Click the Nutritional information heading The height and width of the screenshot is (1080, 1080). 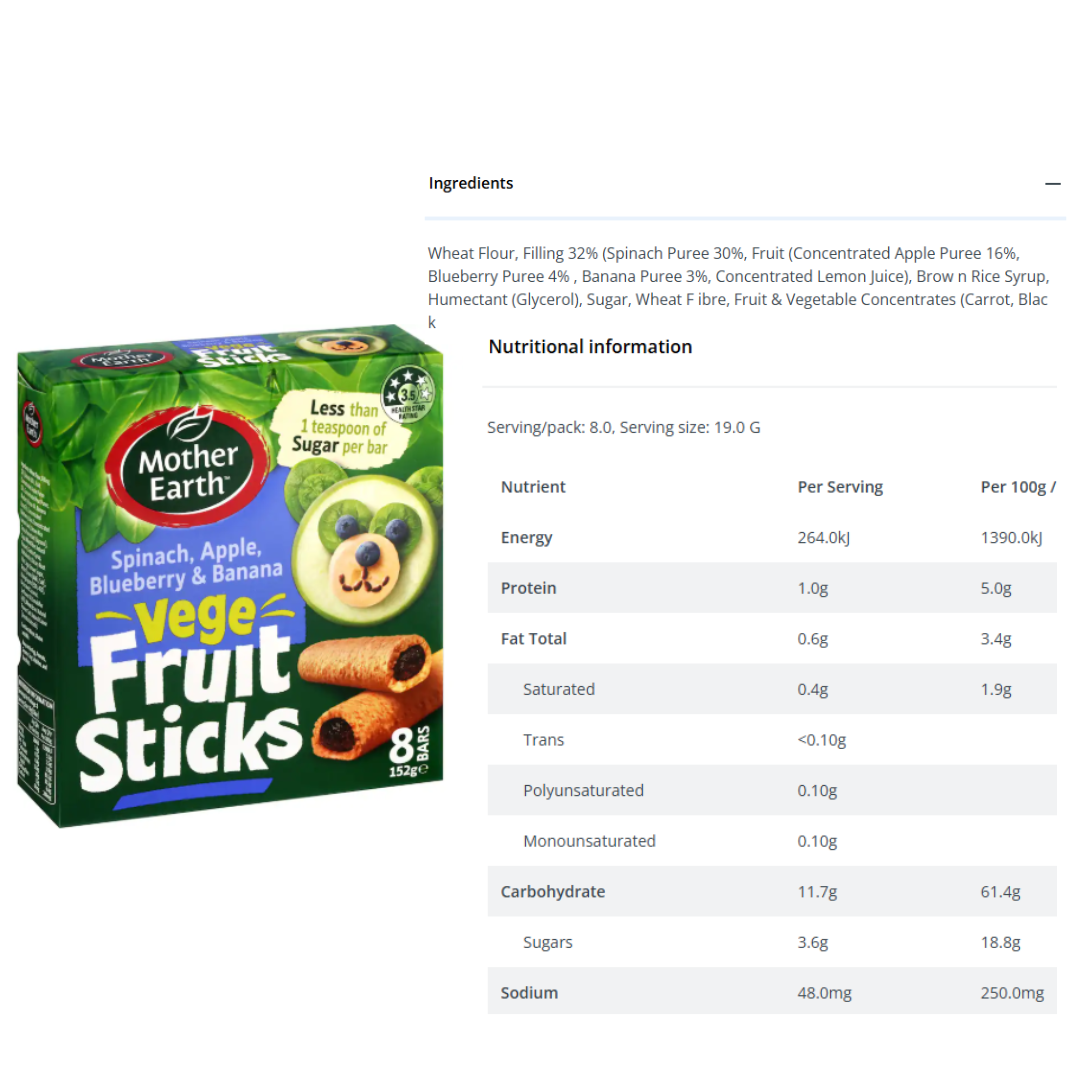click(x=590, y=347)
